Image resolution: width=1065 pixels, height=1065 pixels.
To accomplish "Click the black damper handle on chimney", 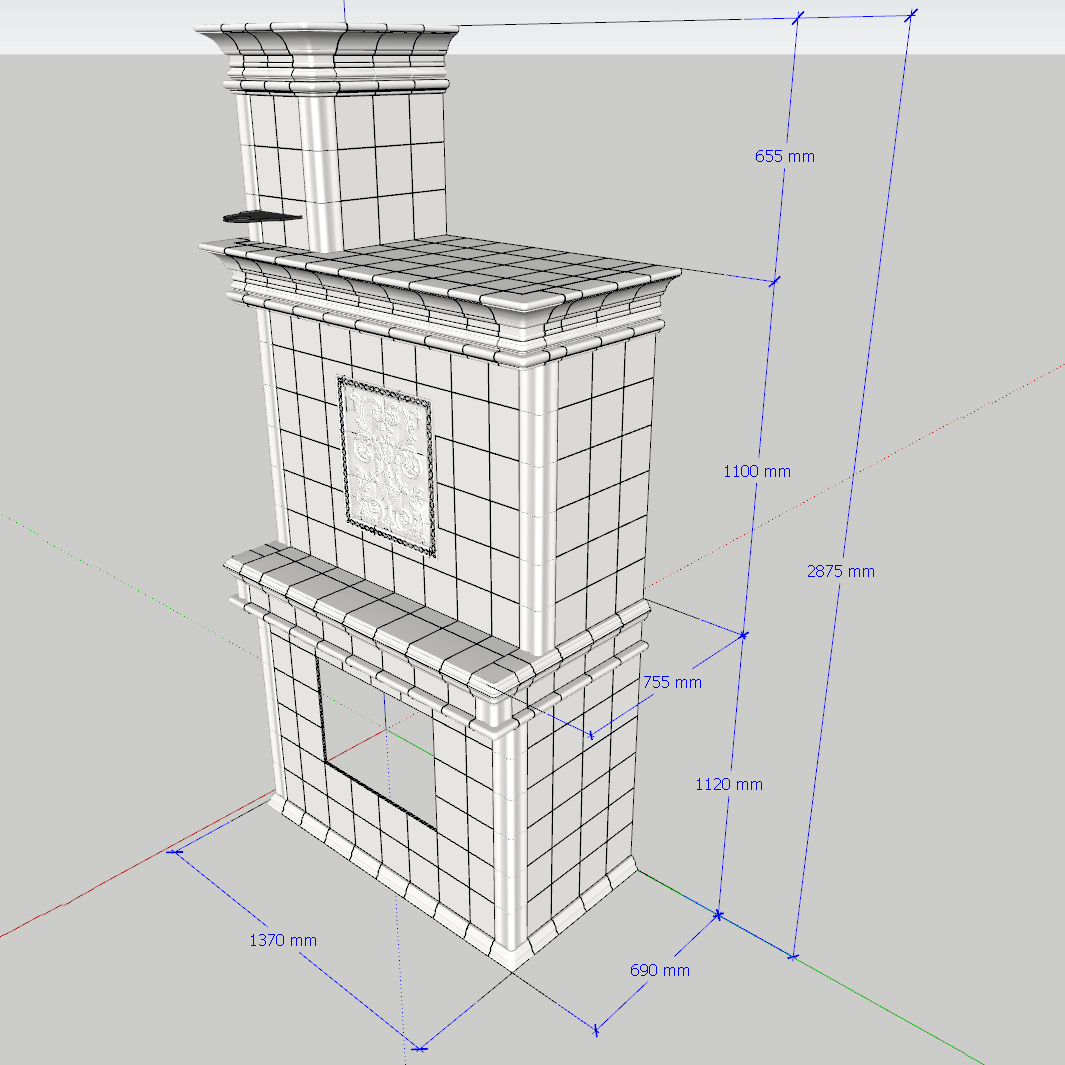I will tap(261, 217).
